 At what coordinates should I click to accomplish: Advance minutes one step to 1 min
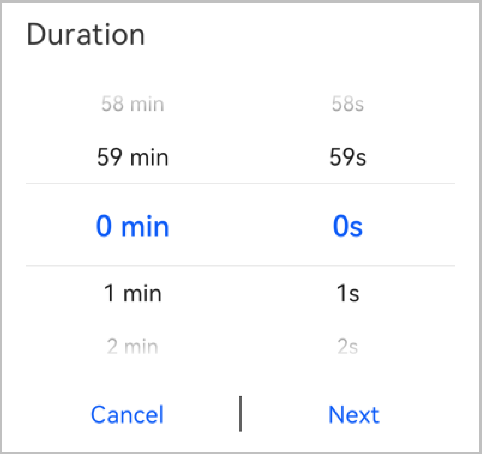[x=132, y=293]
